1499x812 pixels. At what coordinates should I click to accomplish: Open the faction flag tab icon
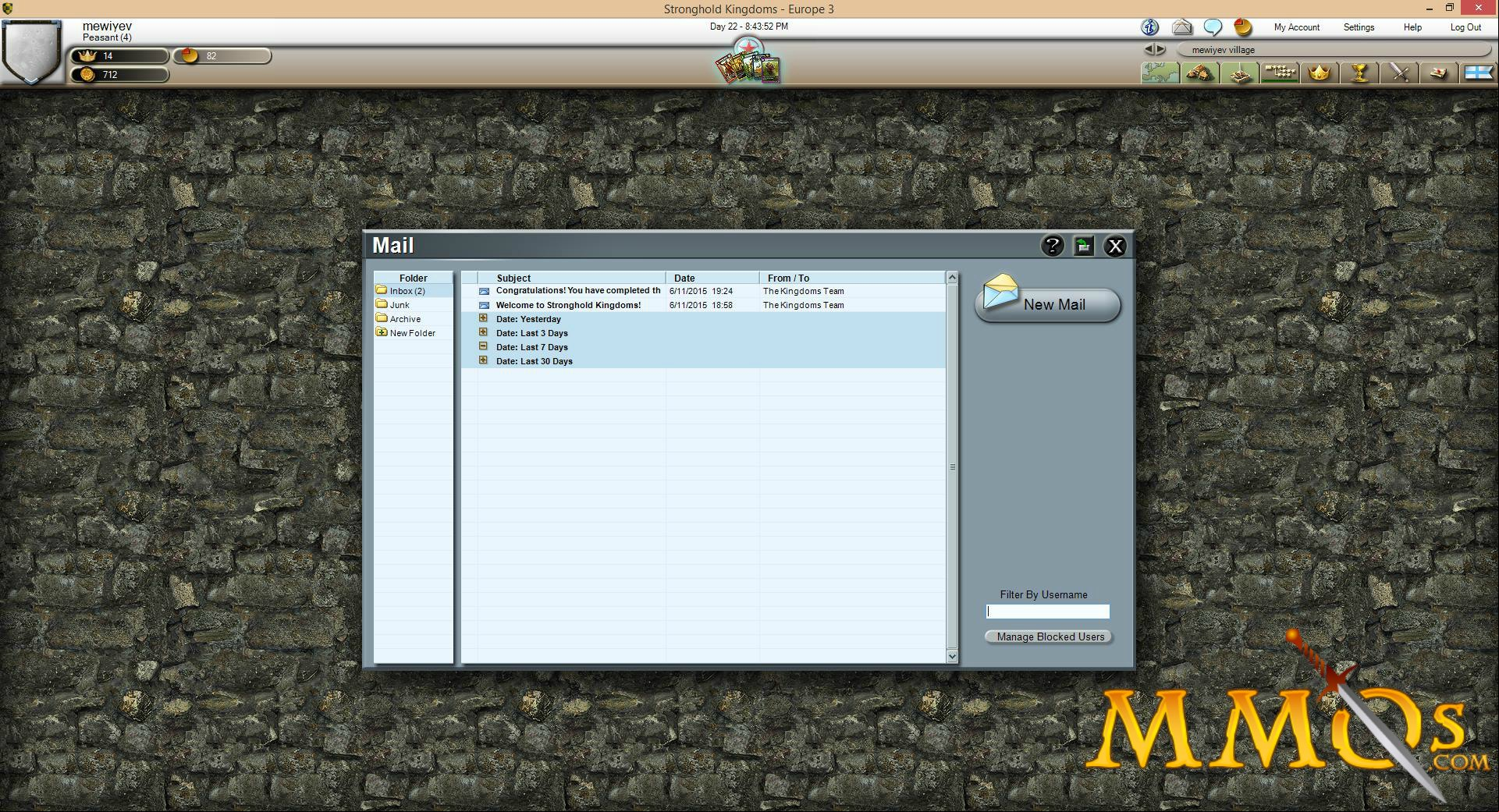tap(1478, 73)
